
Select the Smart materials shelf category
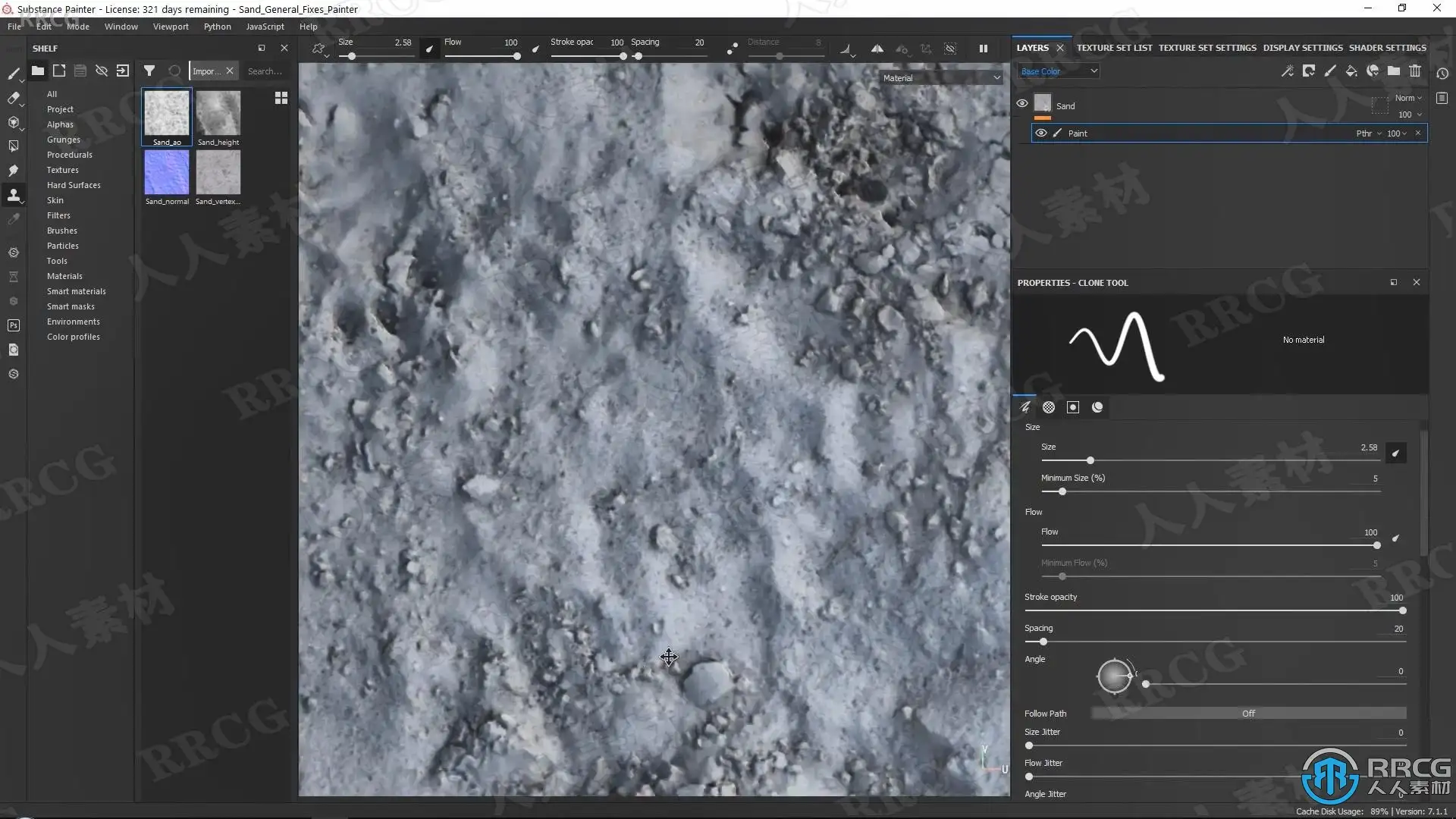[x=77, y=291]
